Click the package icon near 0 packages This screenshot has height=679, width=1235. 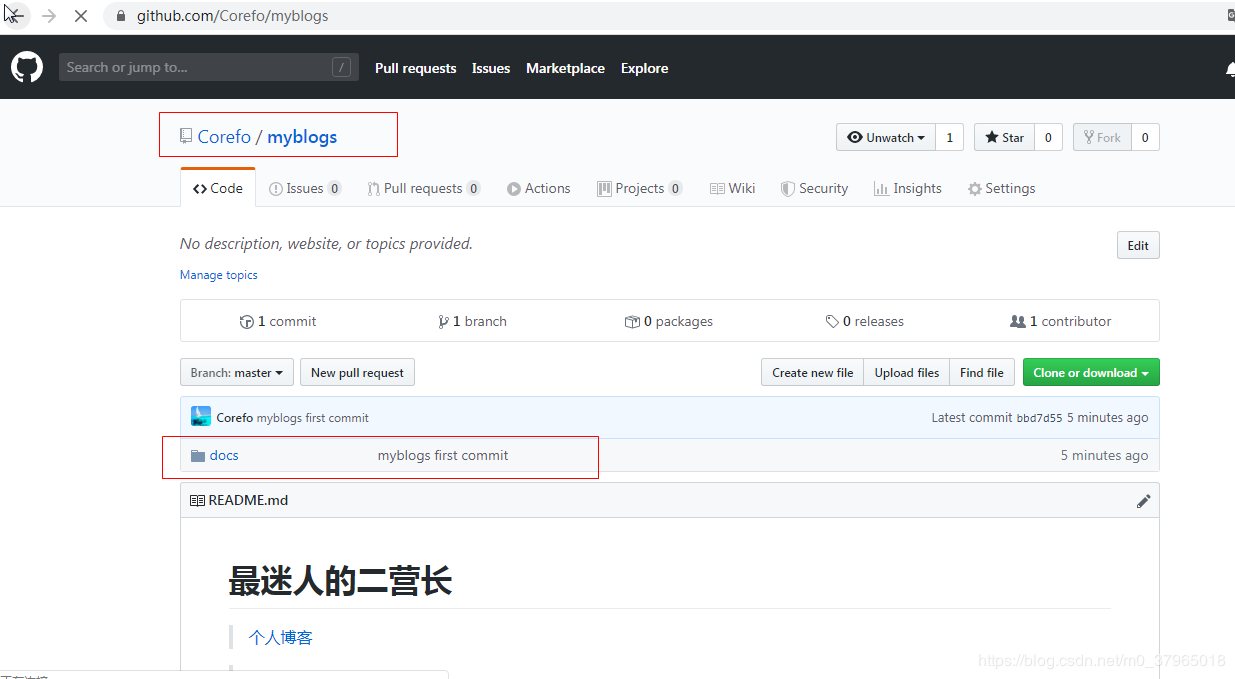click(632, 322)
